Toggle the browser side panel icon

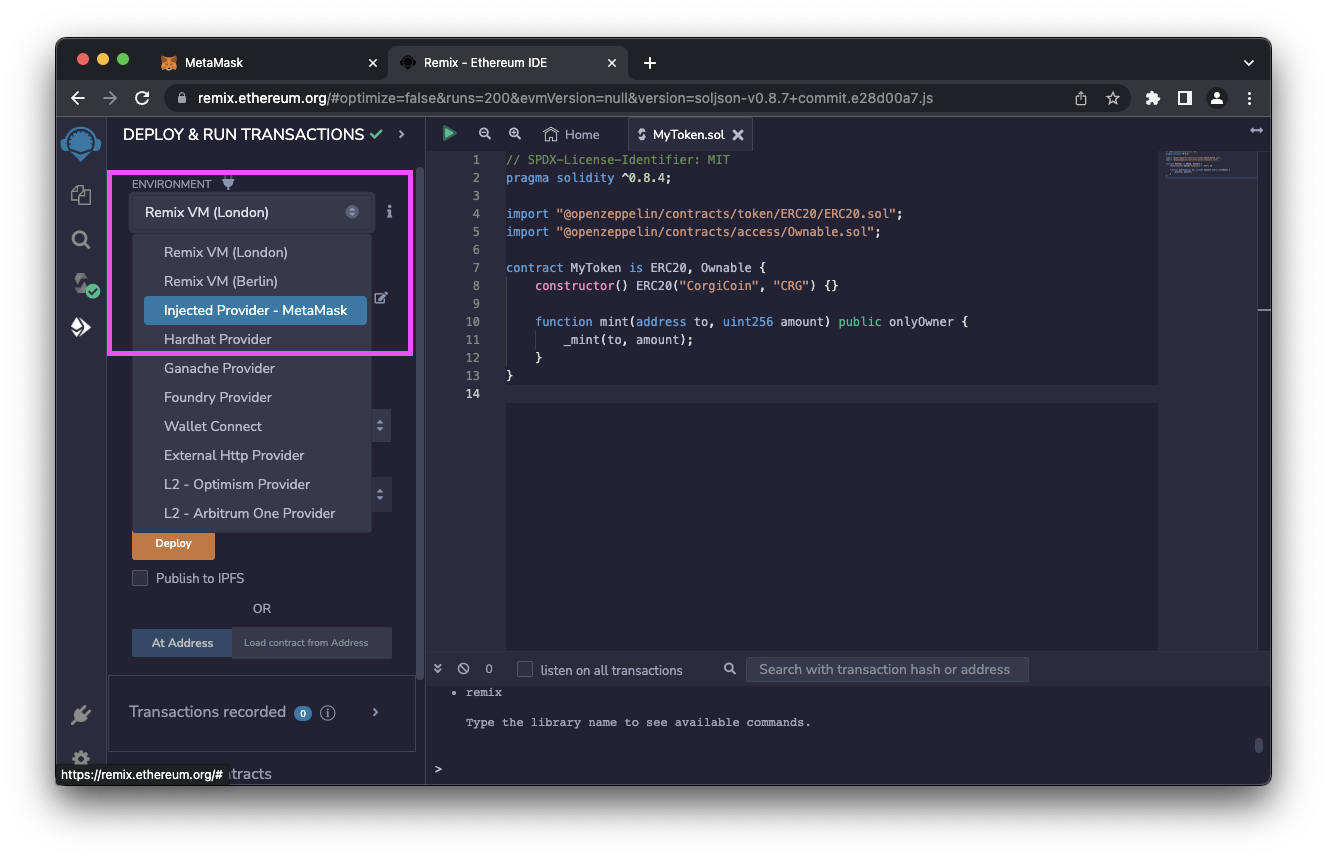1184,98
